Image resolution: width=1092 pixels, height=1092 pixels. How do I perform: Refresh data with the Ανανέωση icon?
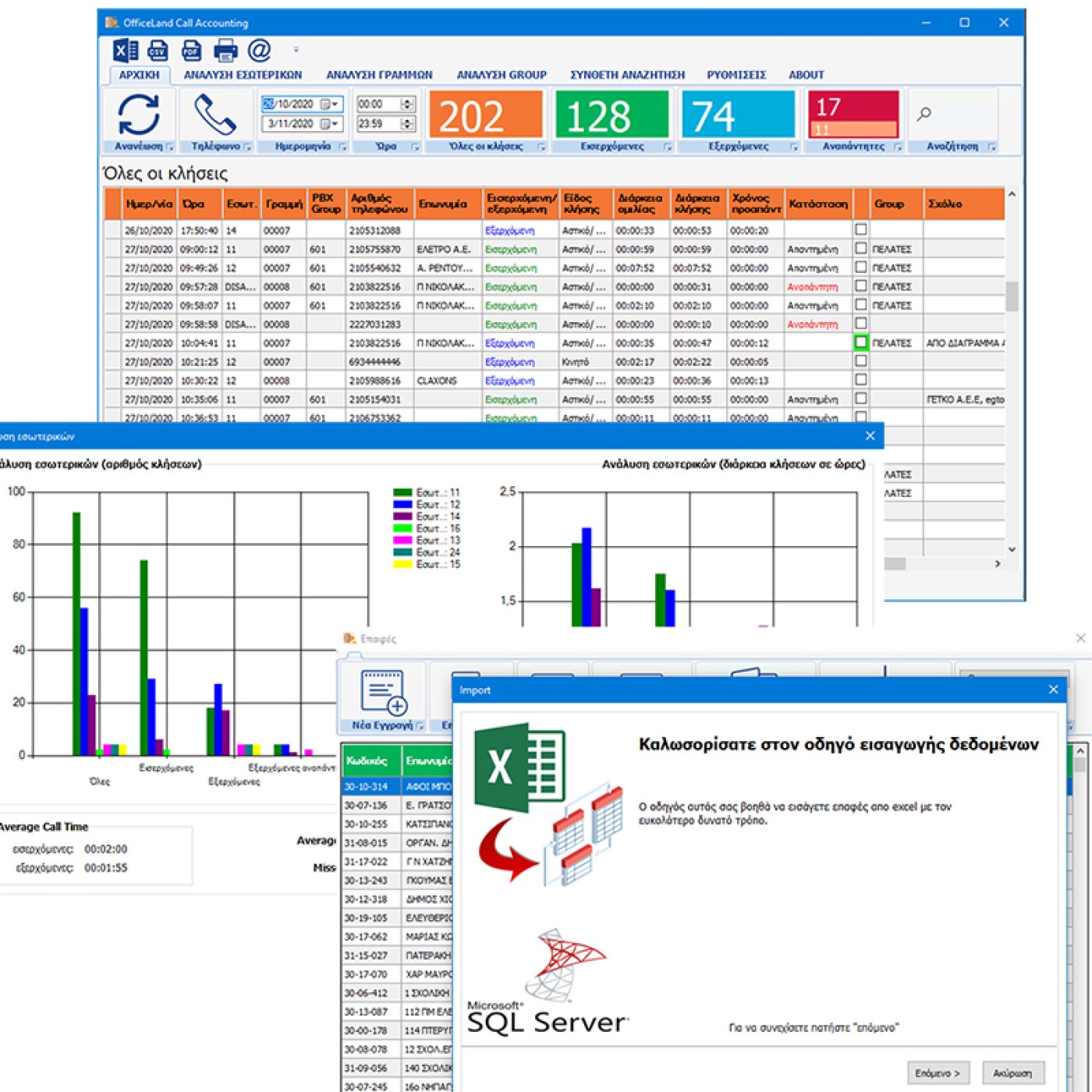(139, 115)
